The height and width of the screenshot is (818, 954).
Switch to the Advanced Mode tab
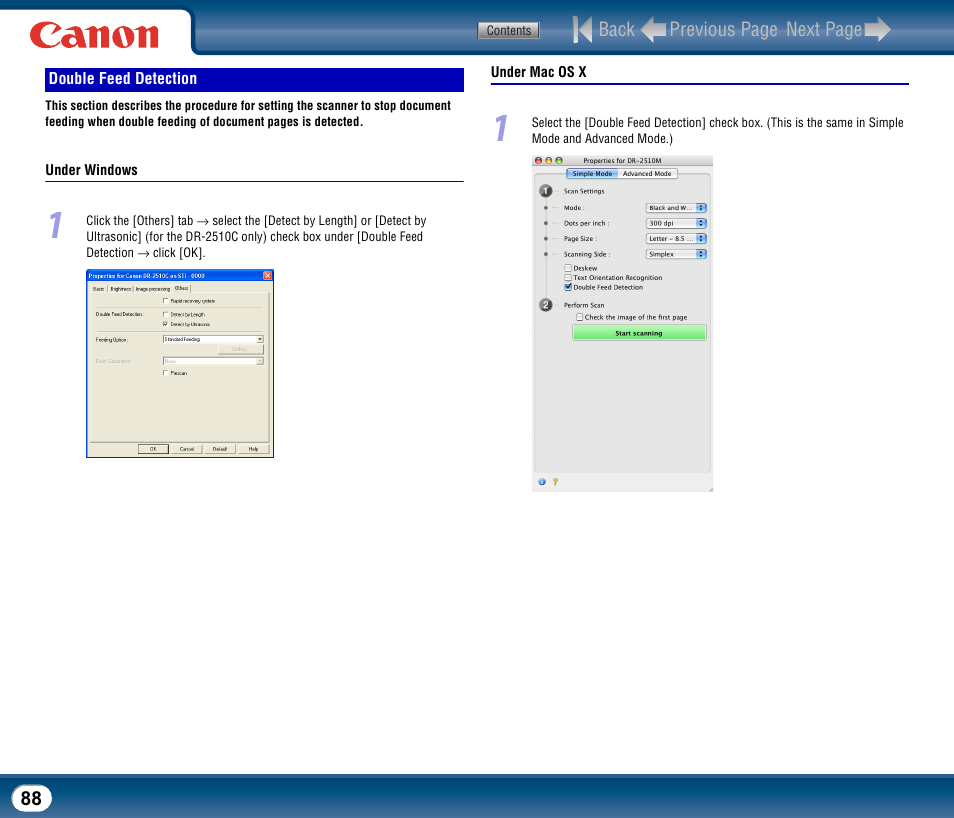(x=647, y=173)
